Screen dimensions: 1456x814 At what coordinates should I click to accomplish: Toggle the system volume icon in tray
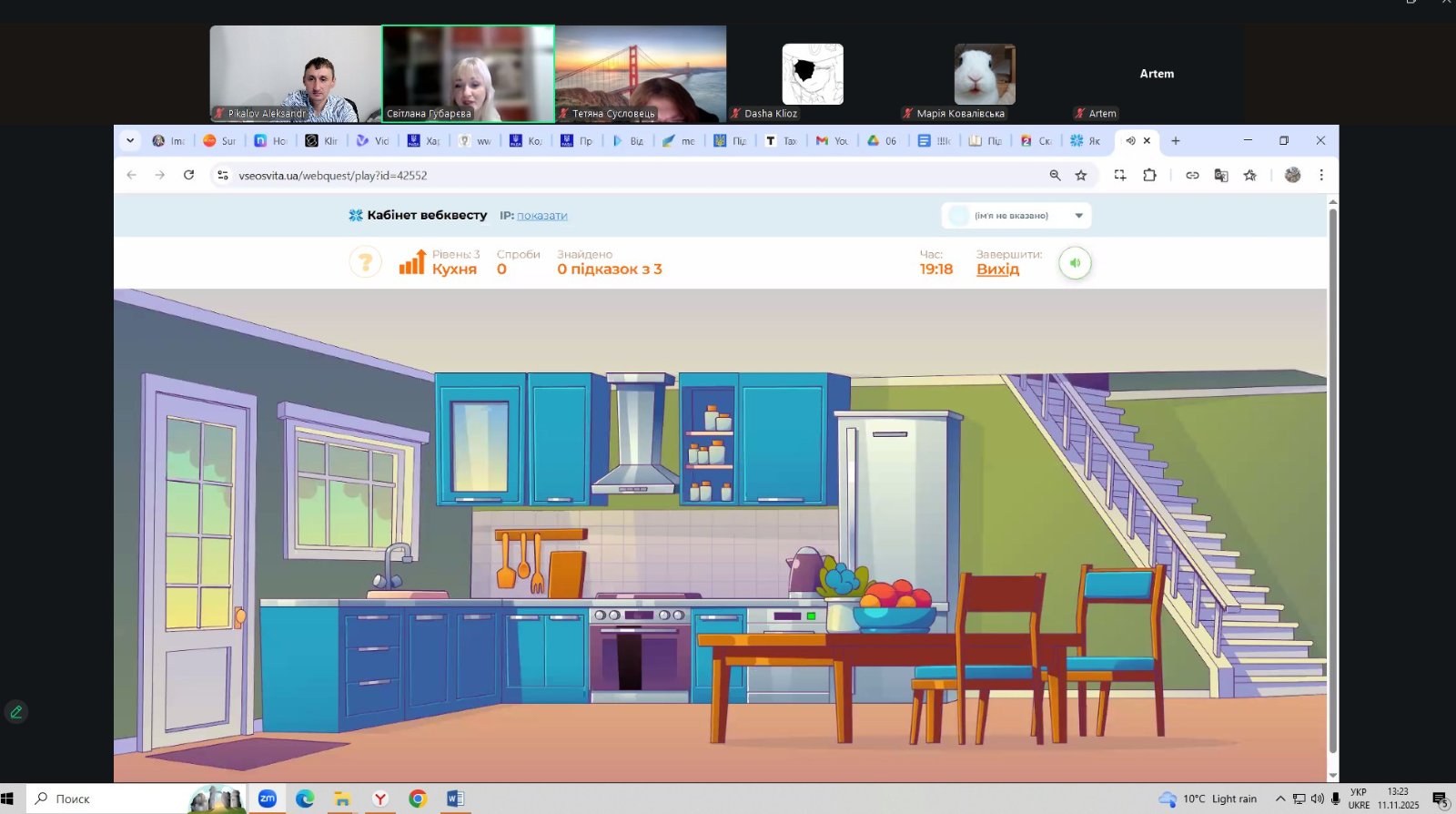(1317, 799)
